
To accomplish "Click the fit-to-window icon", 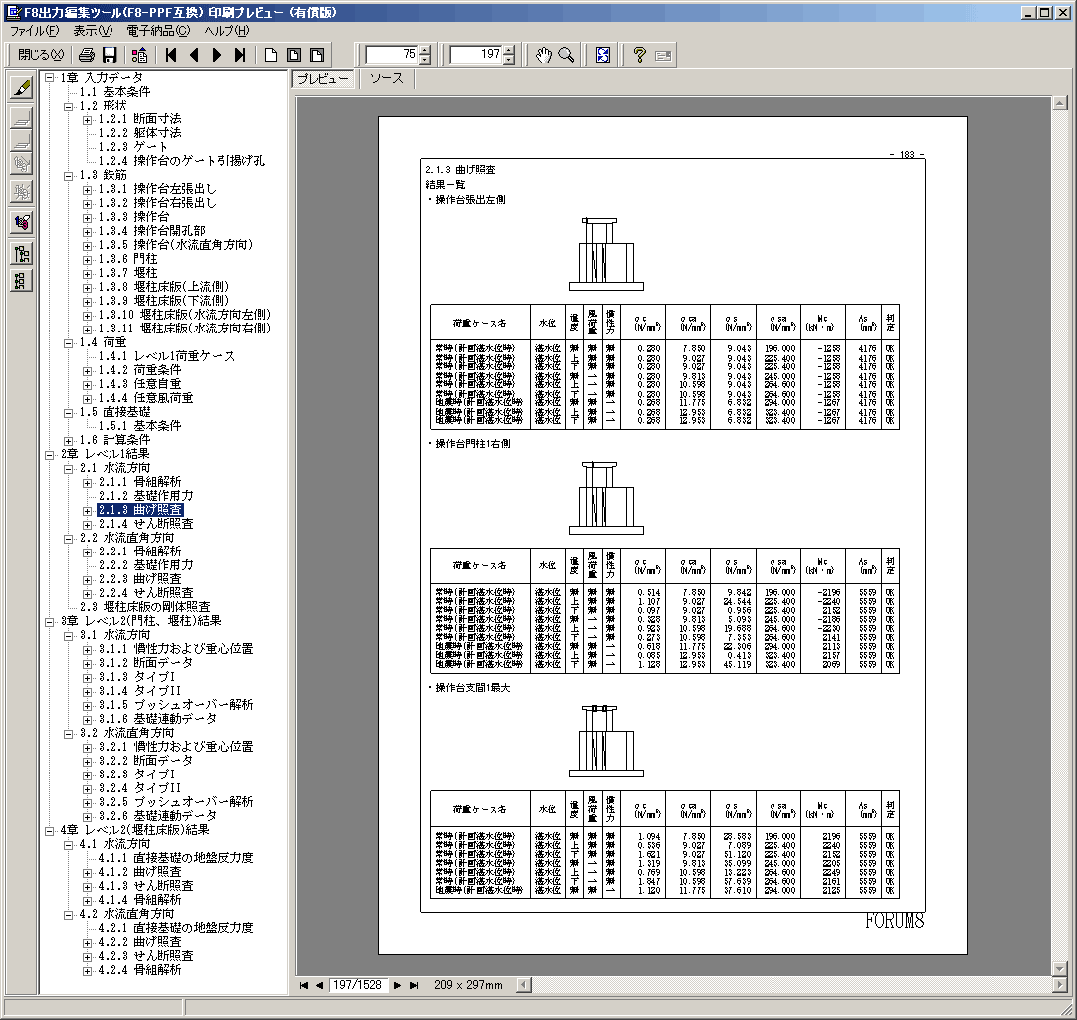I will 602,55.
